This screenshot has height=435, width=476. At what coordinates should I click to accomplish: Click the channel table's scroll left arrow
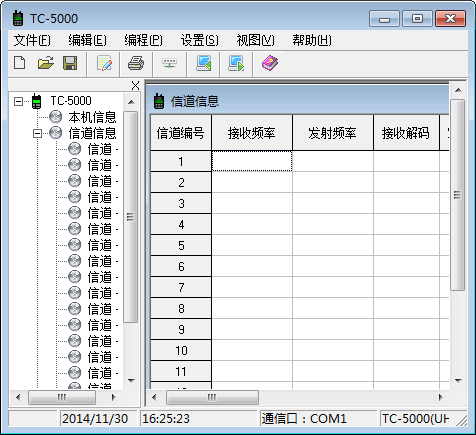(154, 397)
